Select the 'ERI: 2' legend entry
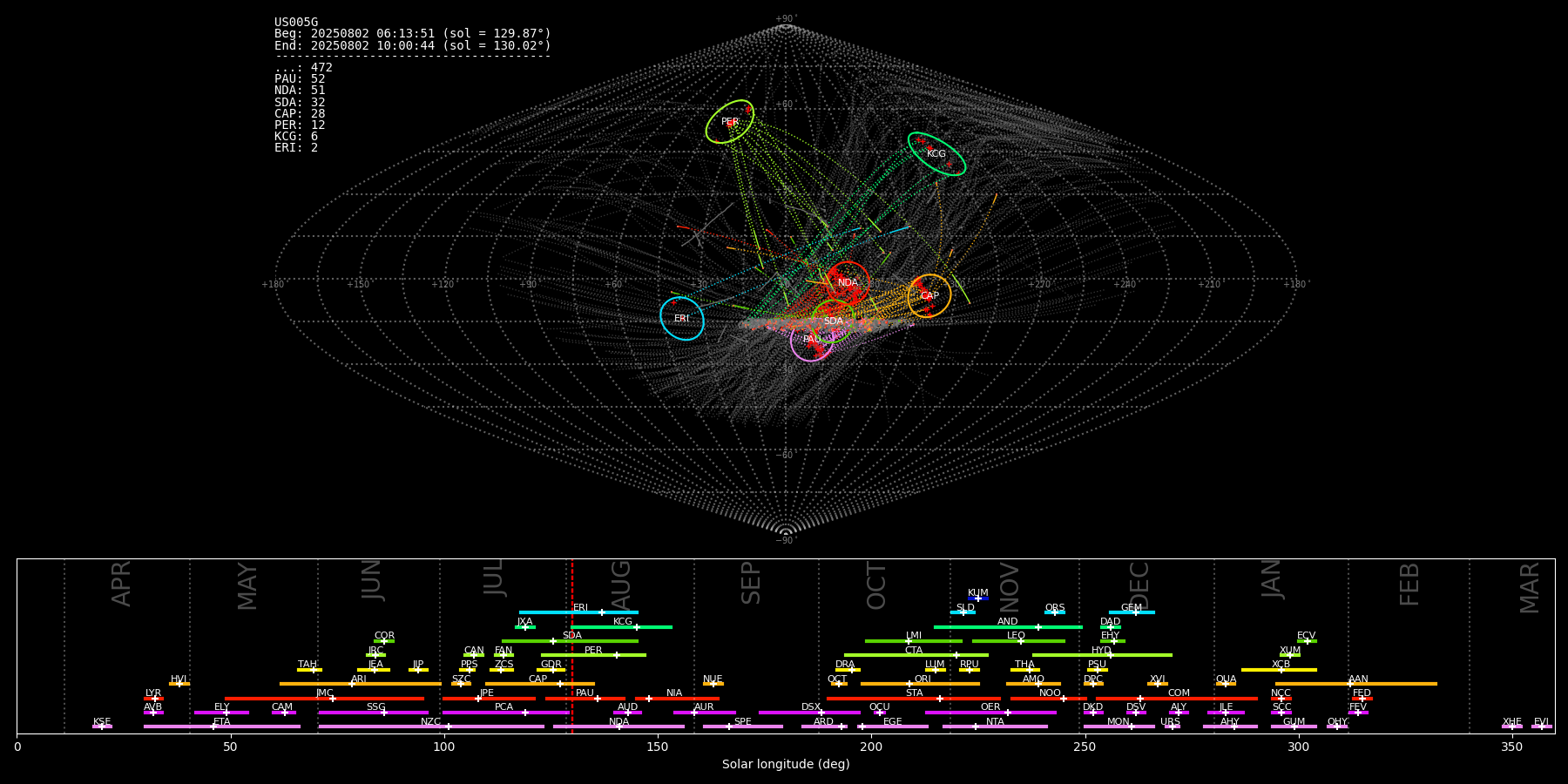The image size is (1568, 784). 296,147
